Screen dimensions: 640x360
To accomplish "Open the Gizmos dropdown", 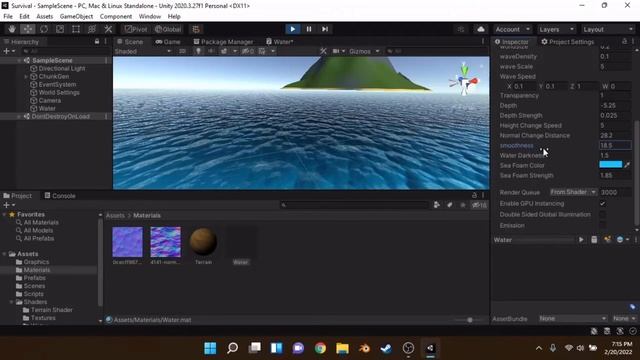I will click(x=364, y=51).
